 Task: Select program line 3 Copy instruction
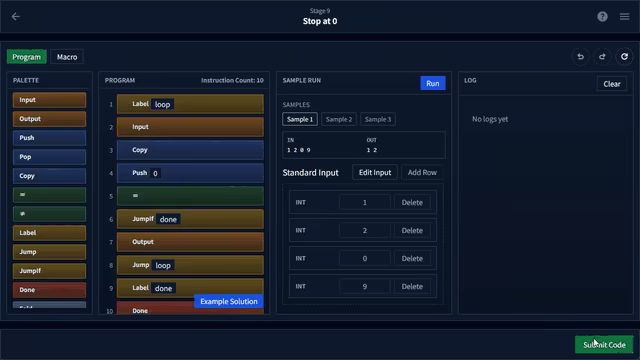190,150
